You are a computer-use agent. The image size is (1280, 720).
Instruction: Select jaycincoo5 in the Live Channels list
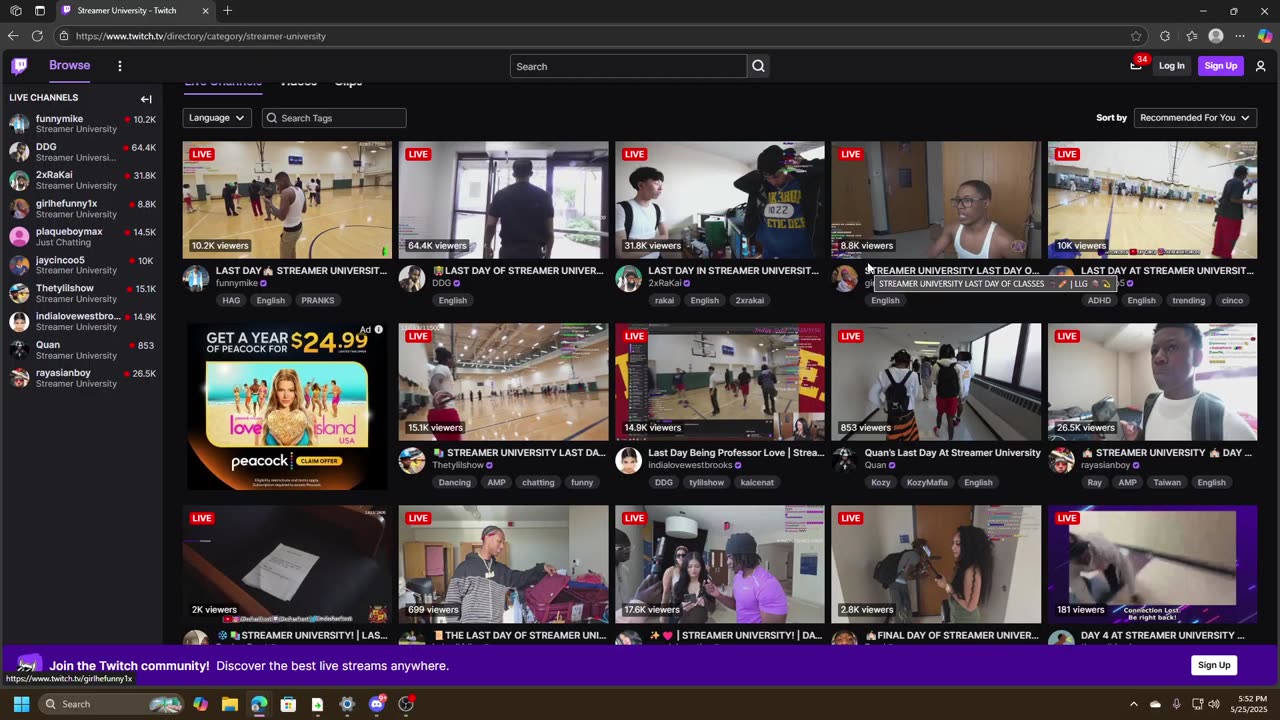[x=81, y=265]
